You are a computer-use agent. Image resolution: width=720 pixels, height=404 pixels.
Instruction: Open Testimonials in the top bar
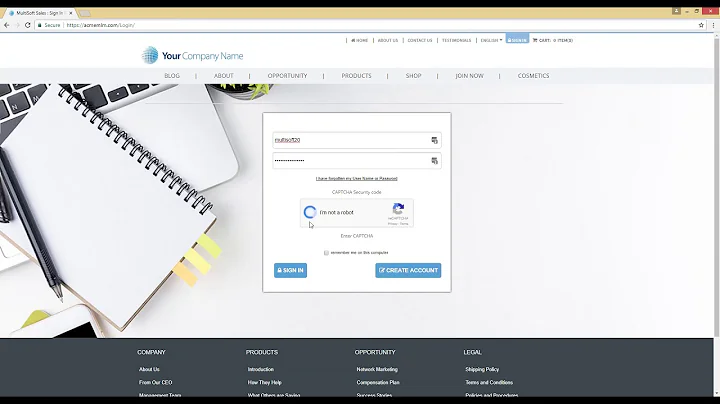(x=456, y=40)
